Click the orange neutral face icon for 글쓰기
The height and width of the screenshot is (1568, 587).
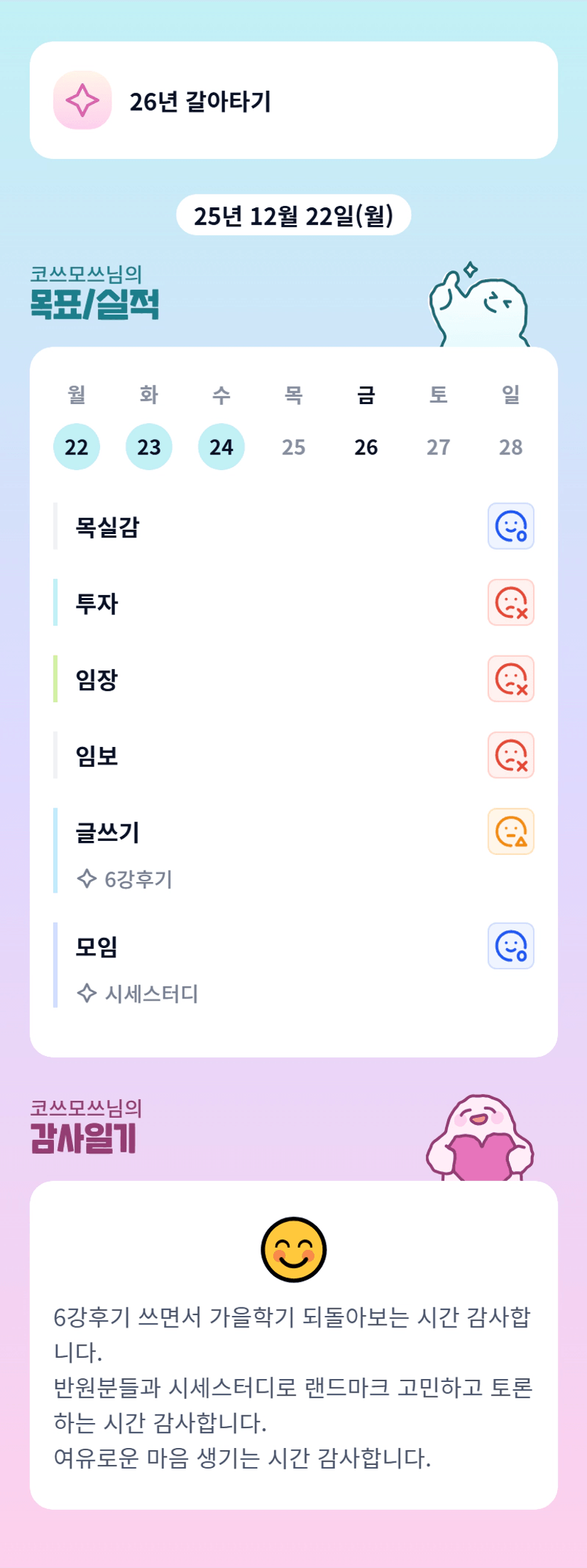510,832
